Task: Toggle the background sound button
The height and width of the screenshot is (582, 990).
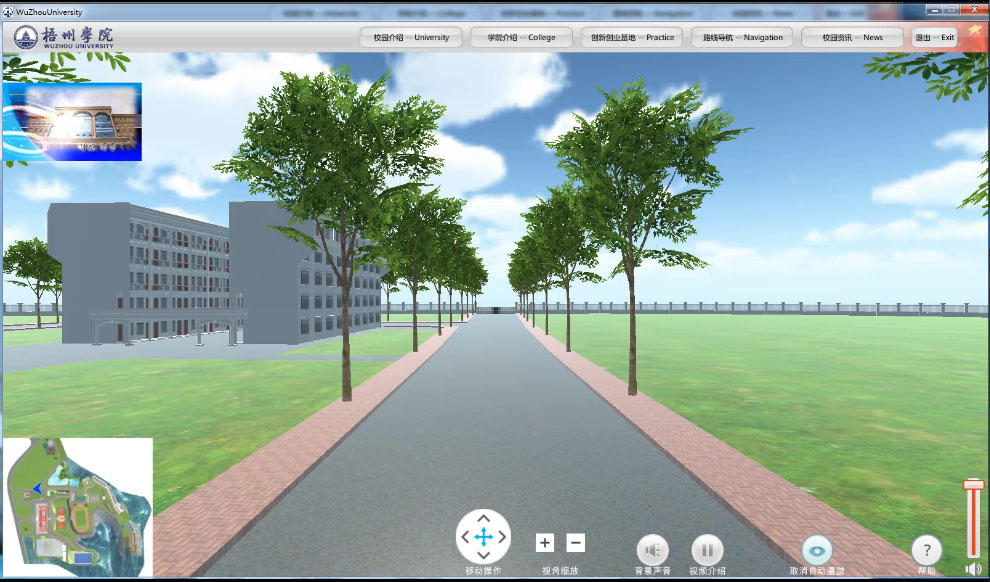Action: (653, 550)
